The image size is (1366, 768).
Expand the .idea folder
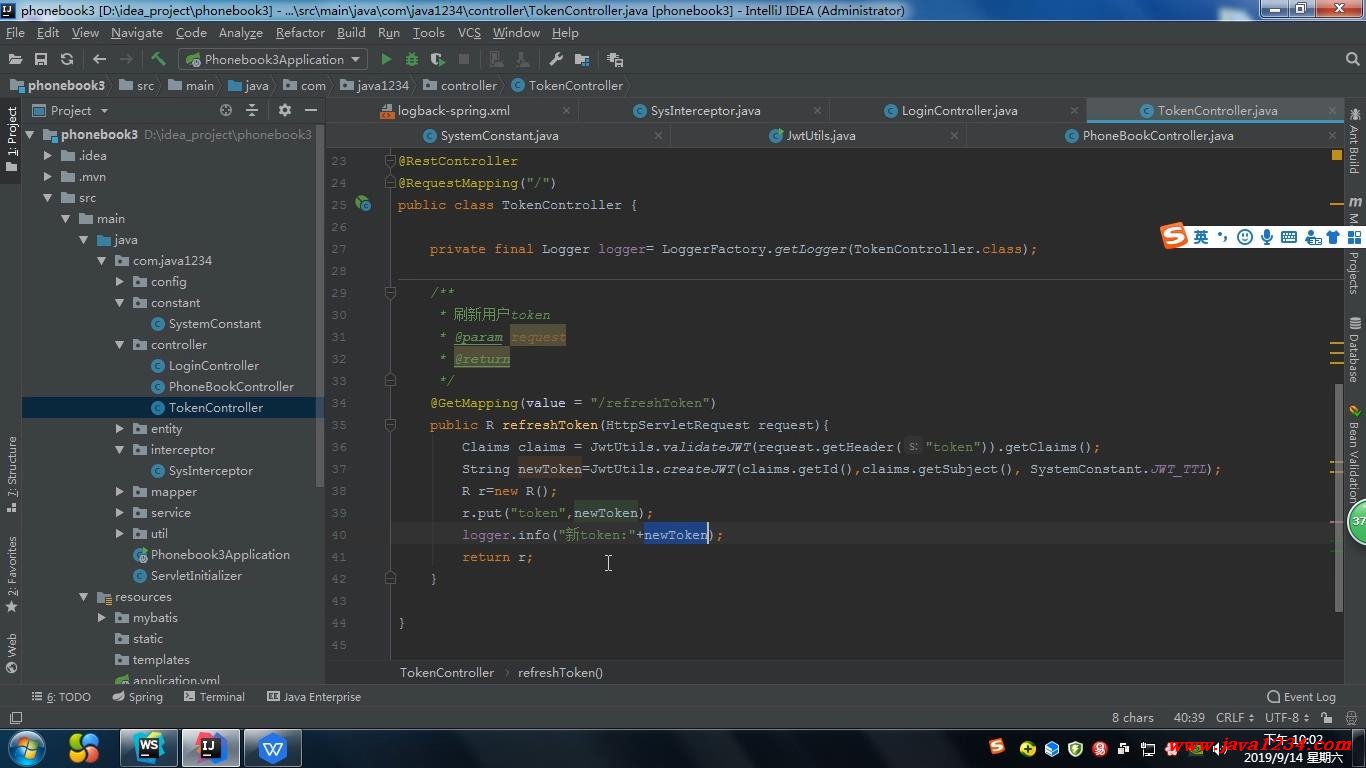coord(47,155)
